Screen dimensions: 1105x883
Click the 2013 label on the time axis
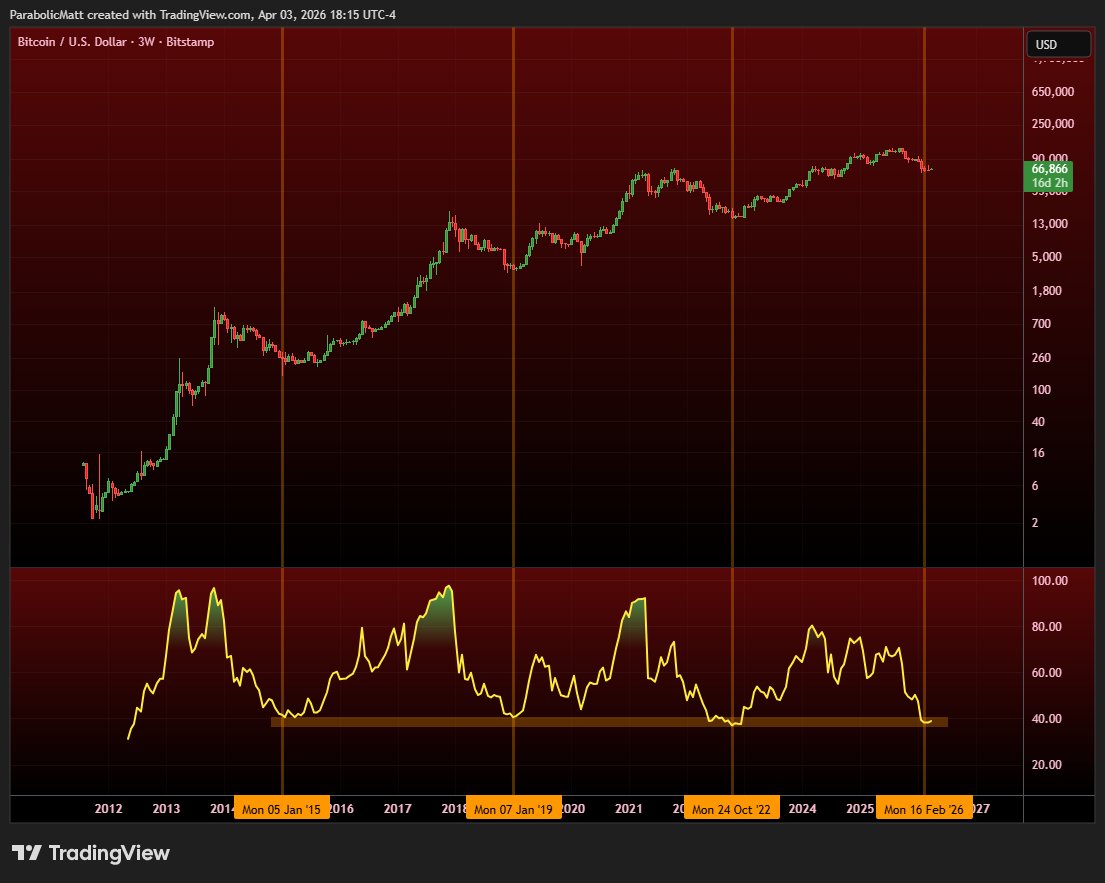point(166,809)
